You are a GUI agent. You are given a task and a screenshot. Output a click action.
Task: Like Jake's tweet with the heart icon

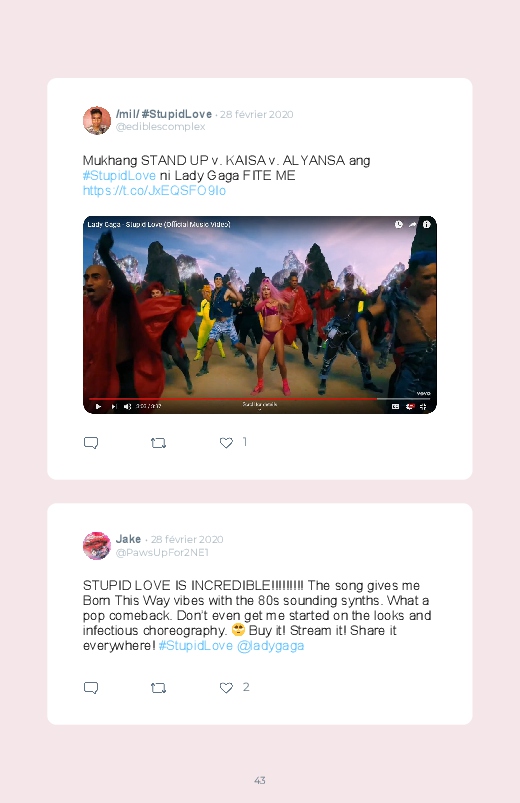point(226,687)
